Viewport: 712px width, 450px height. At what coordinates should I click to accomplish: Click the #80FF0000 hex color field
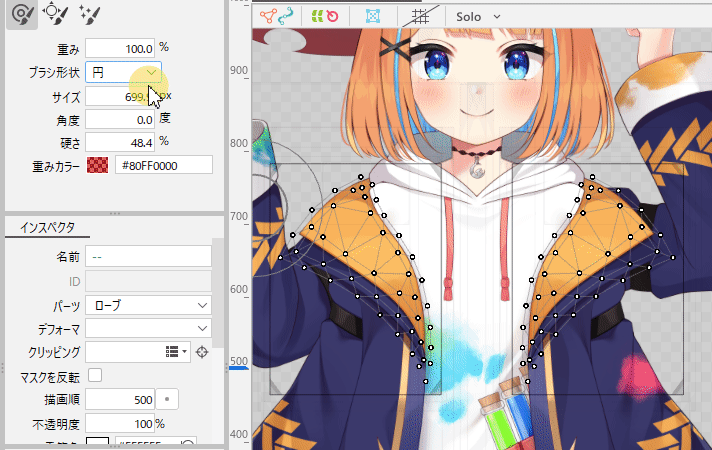click(163, 165)
